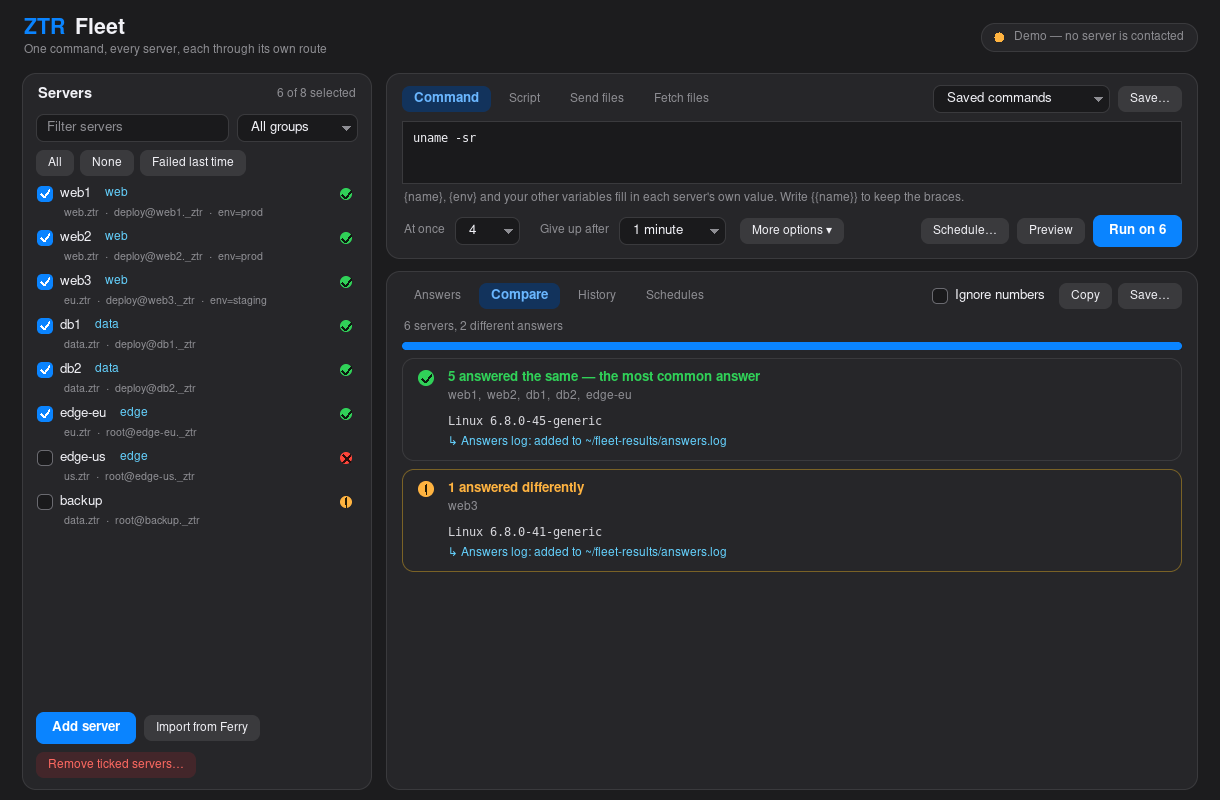Open the Fetch files tab

tap(681, 98)
